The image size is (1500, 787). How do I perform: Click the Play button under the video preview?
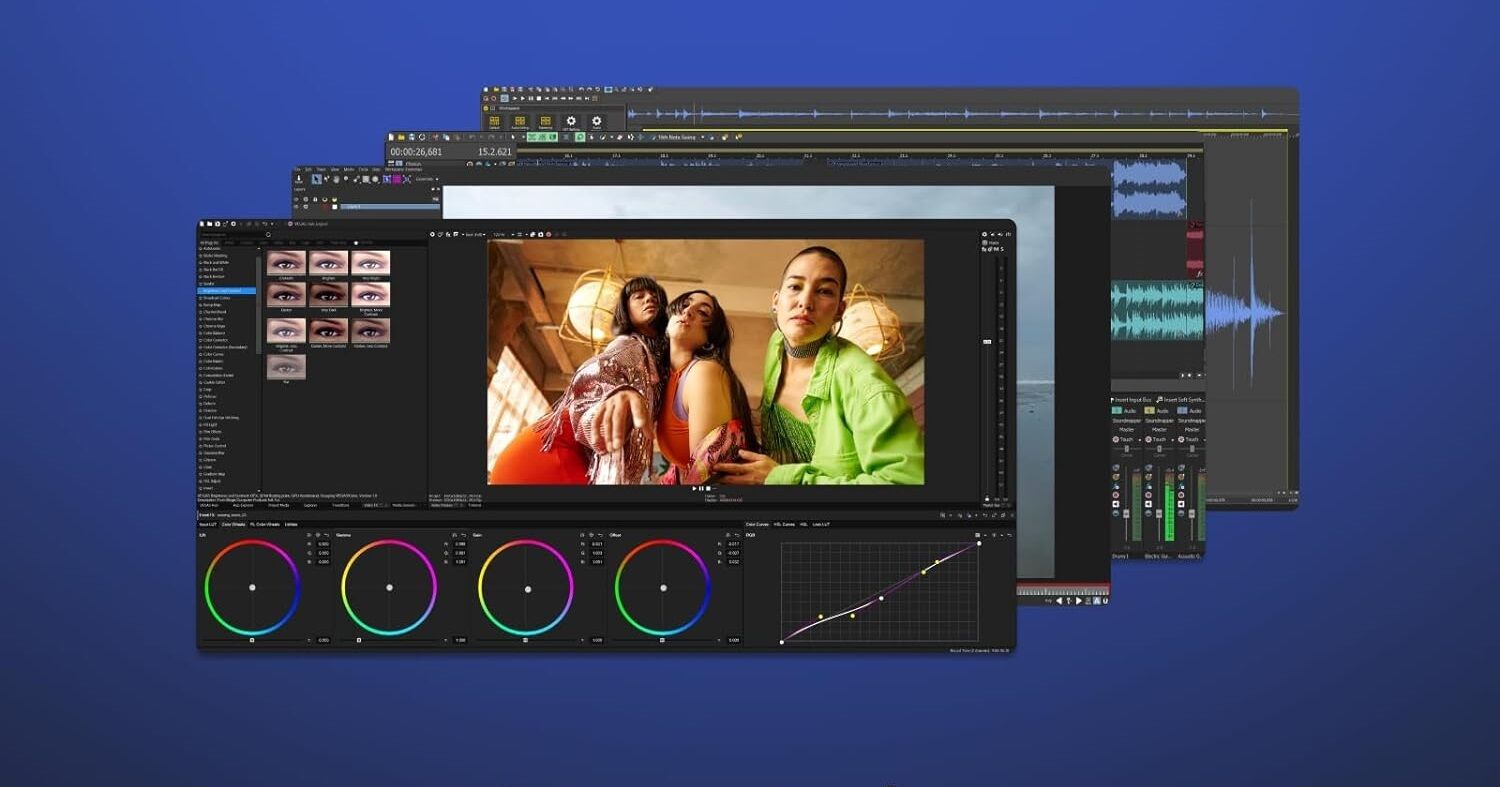coord(694,489)
